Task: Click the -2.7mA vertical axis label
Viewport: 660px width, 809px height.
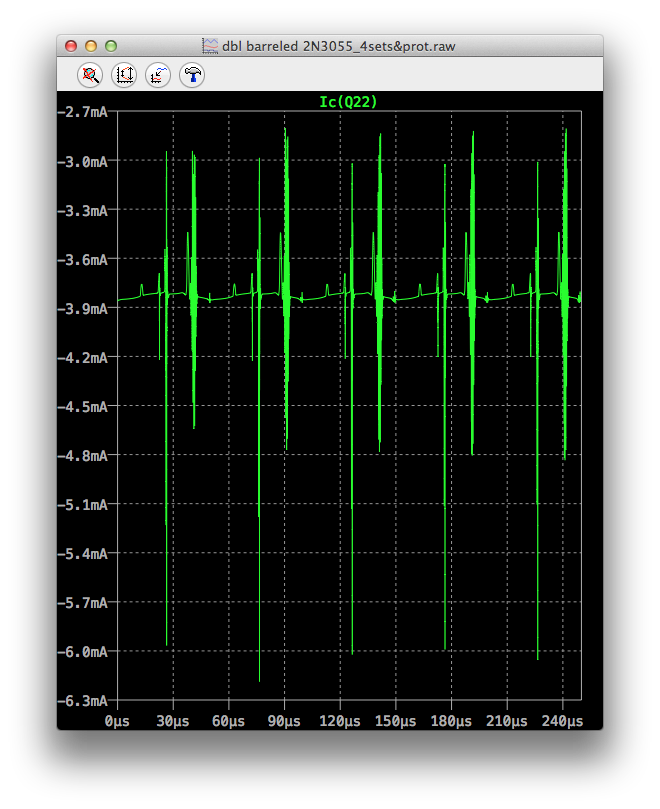Action: 83,112
